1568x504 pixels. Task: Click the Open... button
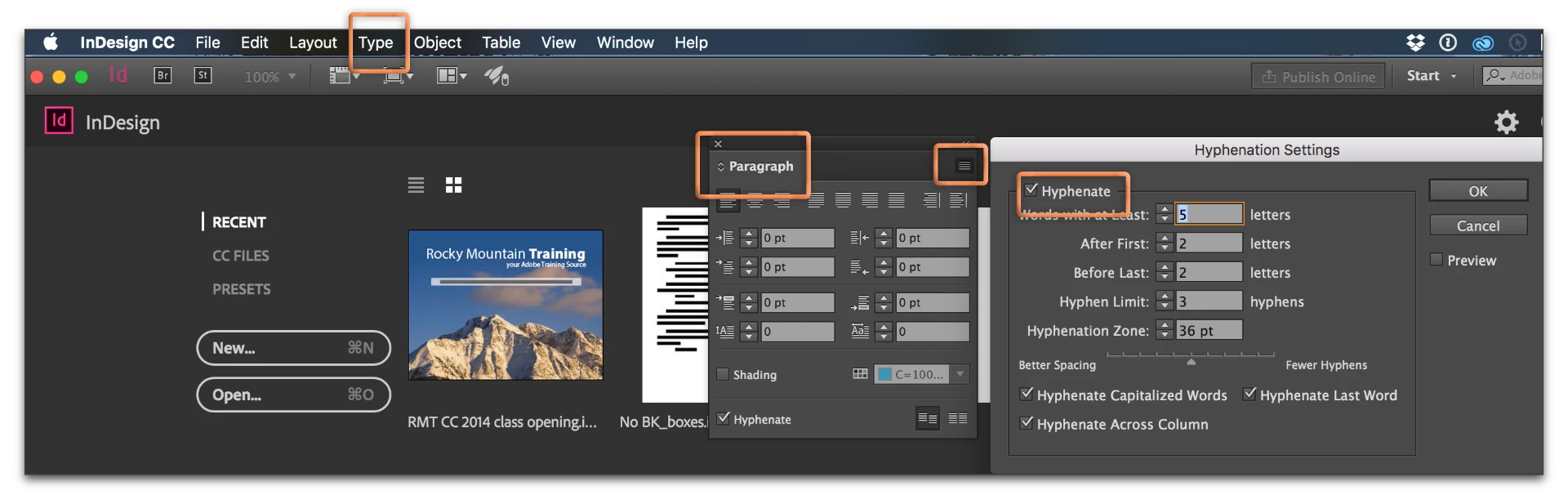click(x=293, y=395)
